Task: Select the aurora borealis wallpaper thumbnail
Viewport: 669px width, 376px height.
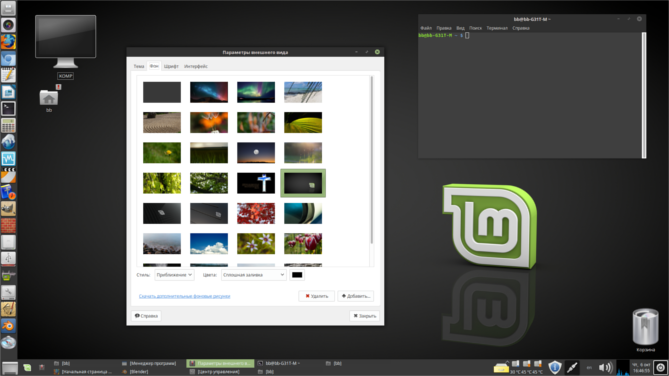Action: click(256, 92)
